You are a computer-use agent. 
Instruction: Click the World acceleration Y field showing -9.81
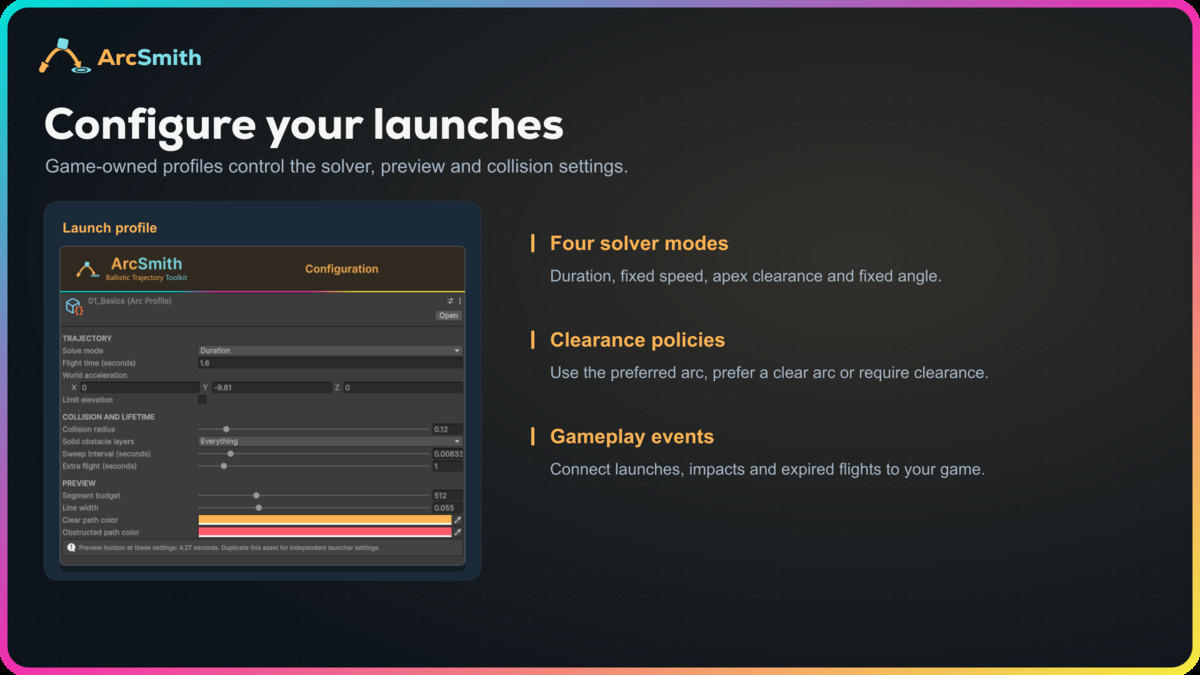(x=271, y=387)
